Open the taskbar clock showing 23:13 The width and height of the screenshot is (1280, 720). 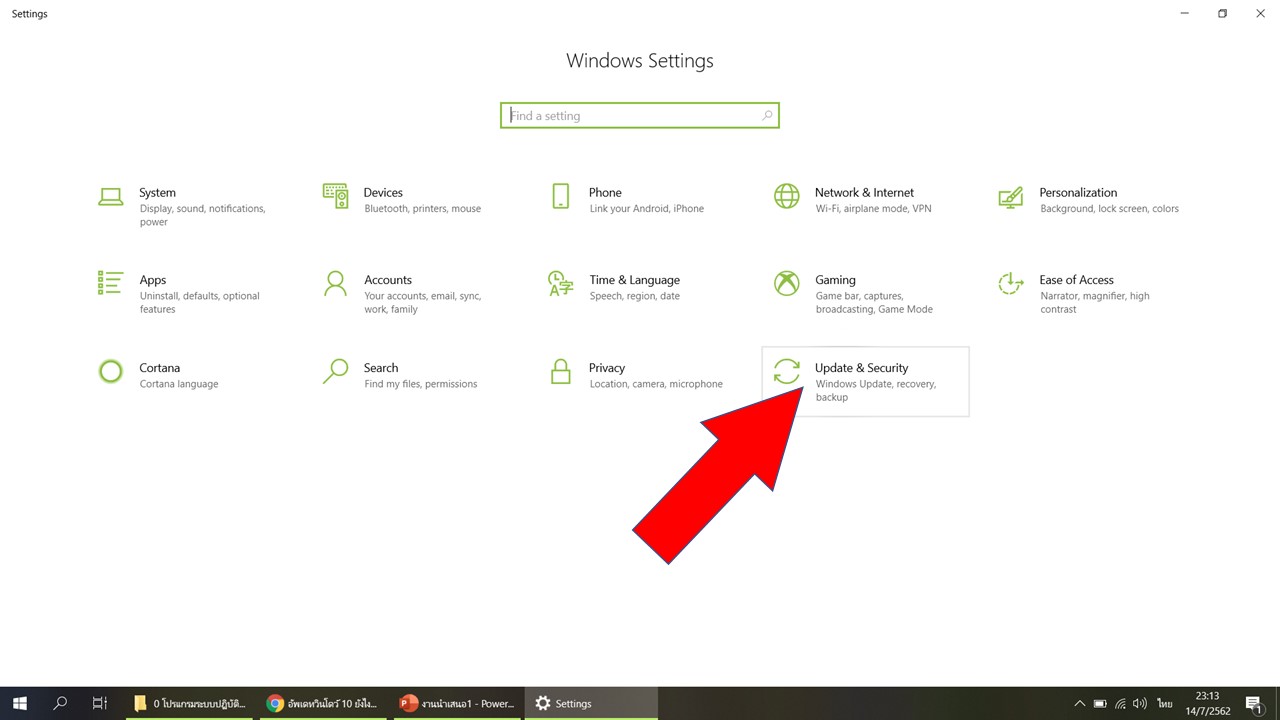tap(1207, 703)
